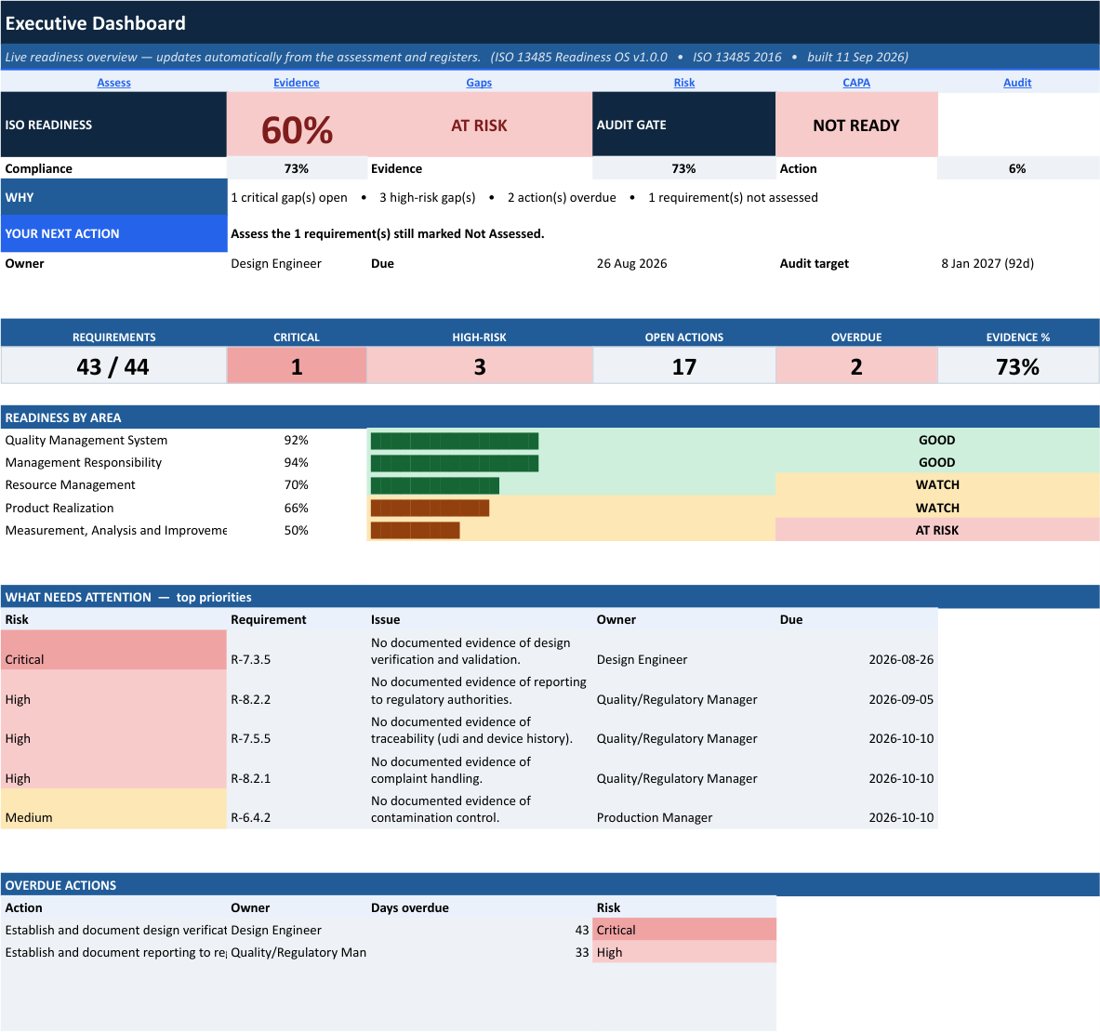Click the Overdue count value 2

[x=856, y=367]
